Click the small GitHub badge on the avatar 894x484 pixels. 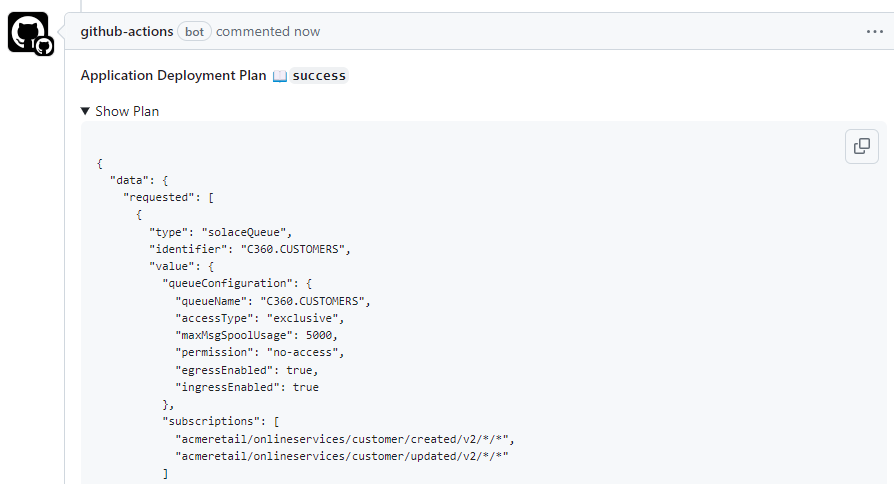(44, 46)
